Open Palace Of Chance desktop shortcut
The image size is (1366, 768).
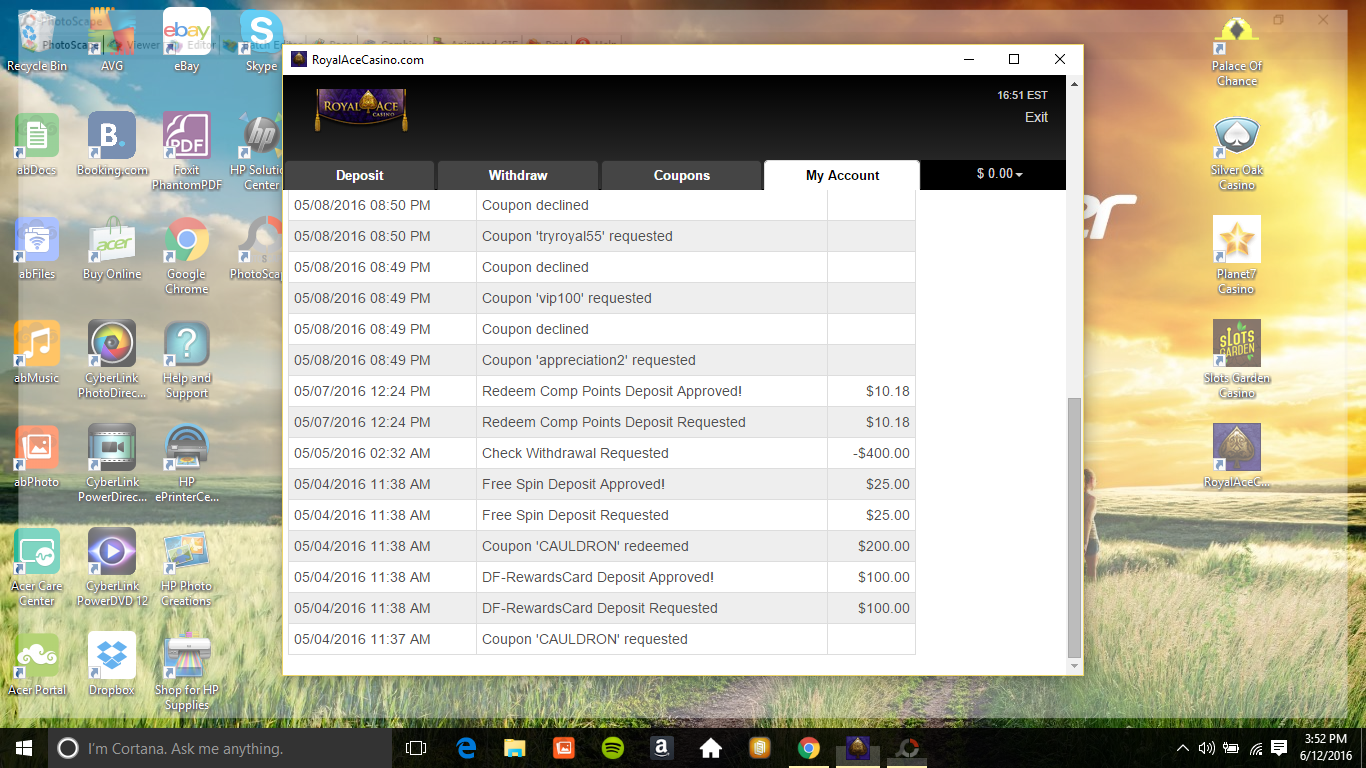point(1237,48)
